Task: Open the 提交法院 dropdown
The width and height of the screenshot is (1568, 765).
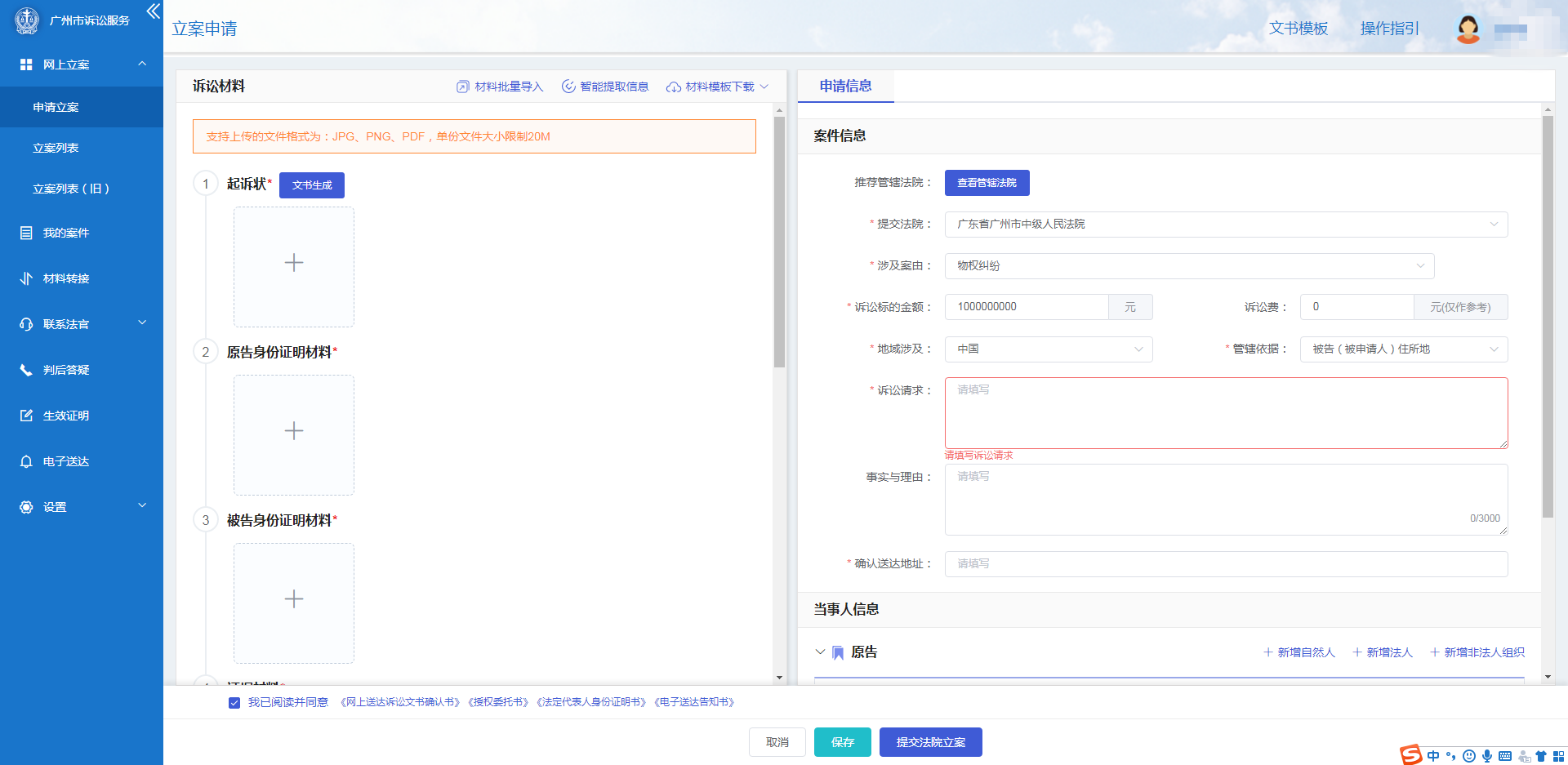Action: point(1226,225)
